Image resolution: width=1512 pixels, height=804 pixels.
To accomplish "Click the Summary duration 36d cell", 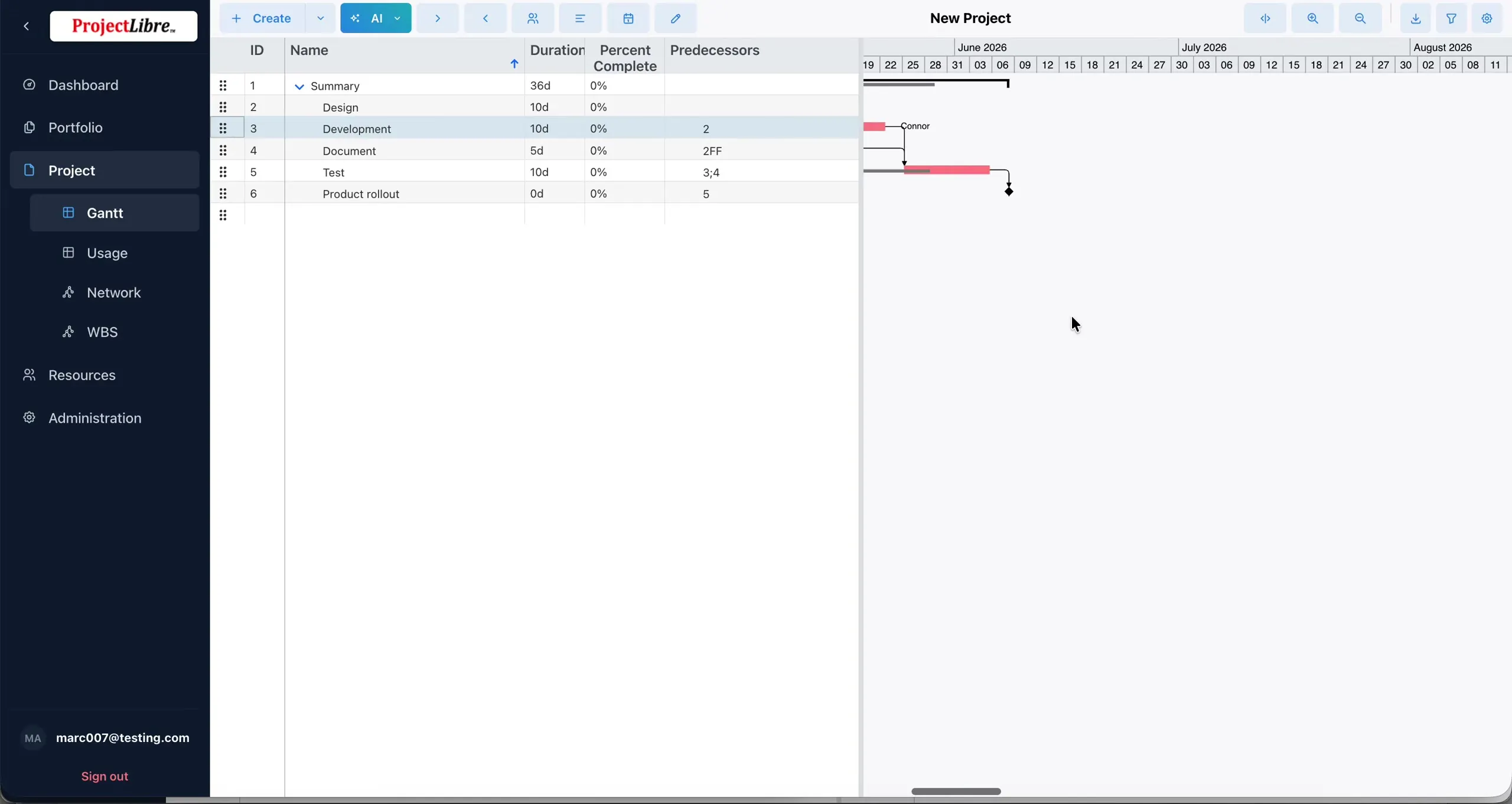I will [555, 86].
